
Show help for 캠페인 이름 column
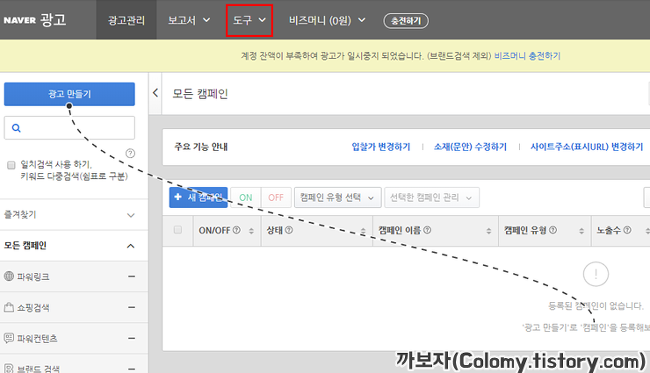(427, 230)
